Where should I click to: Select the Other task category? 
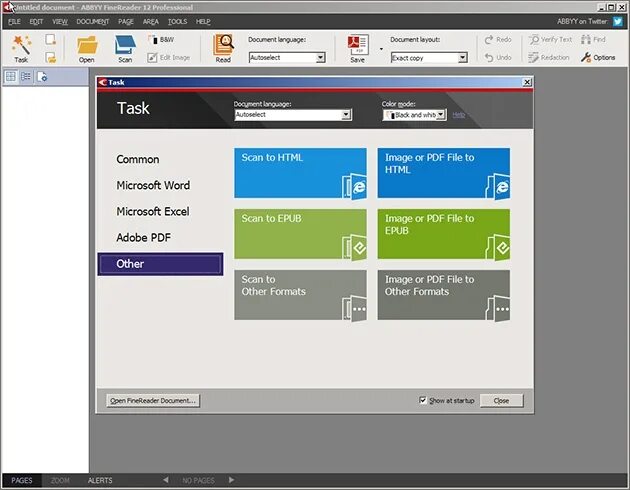point(160,264)
